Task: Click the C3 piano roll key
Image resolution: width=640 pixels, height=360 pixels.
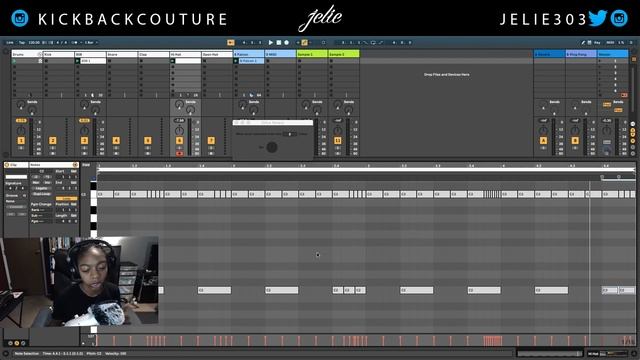Action: (93, 194)
